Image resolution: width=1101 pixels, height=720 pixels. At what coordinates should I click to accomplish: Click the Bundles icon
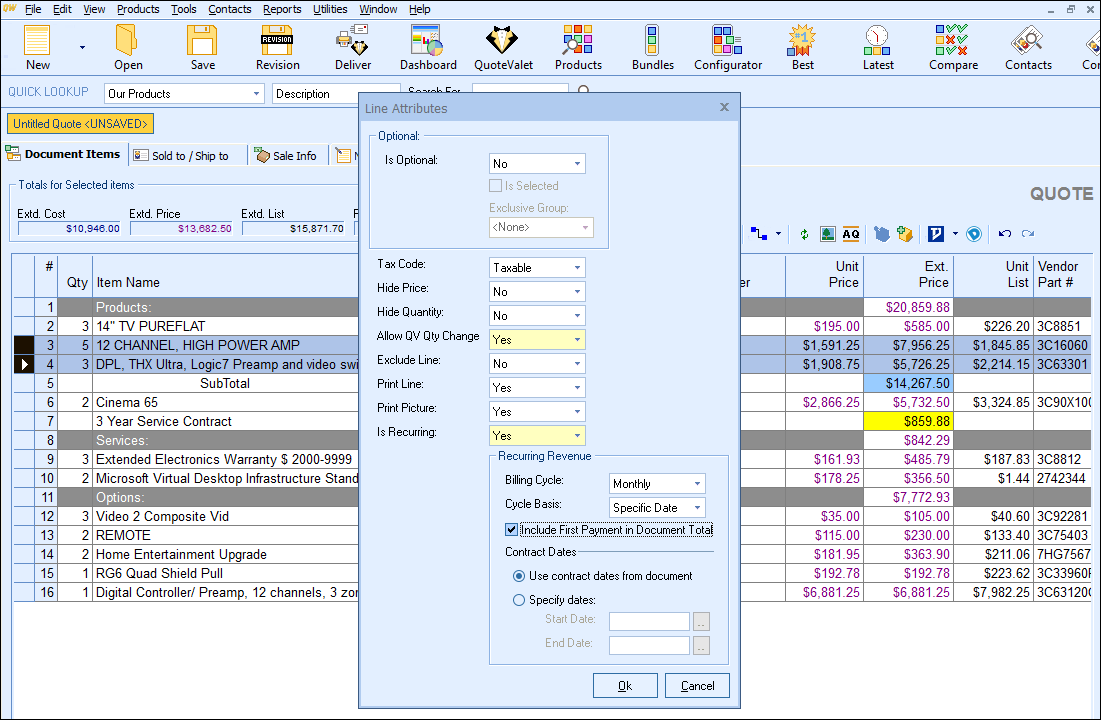[652, 48]
